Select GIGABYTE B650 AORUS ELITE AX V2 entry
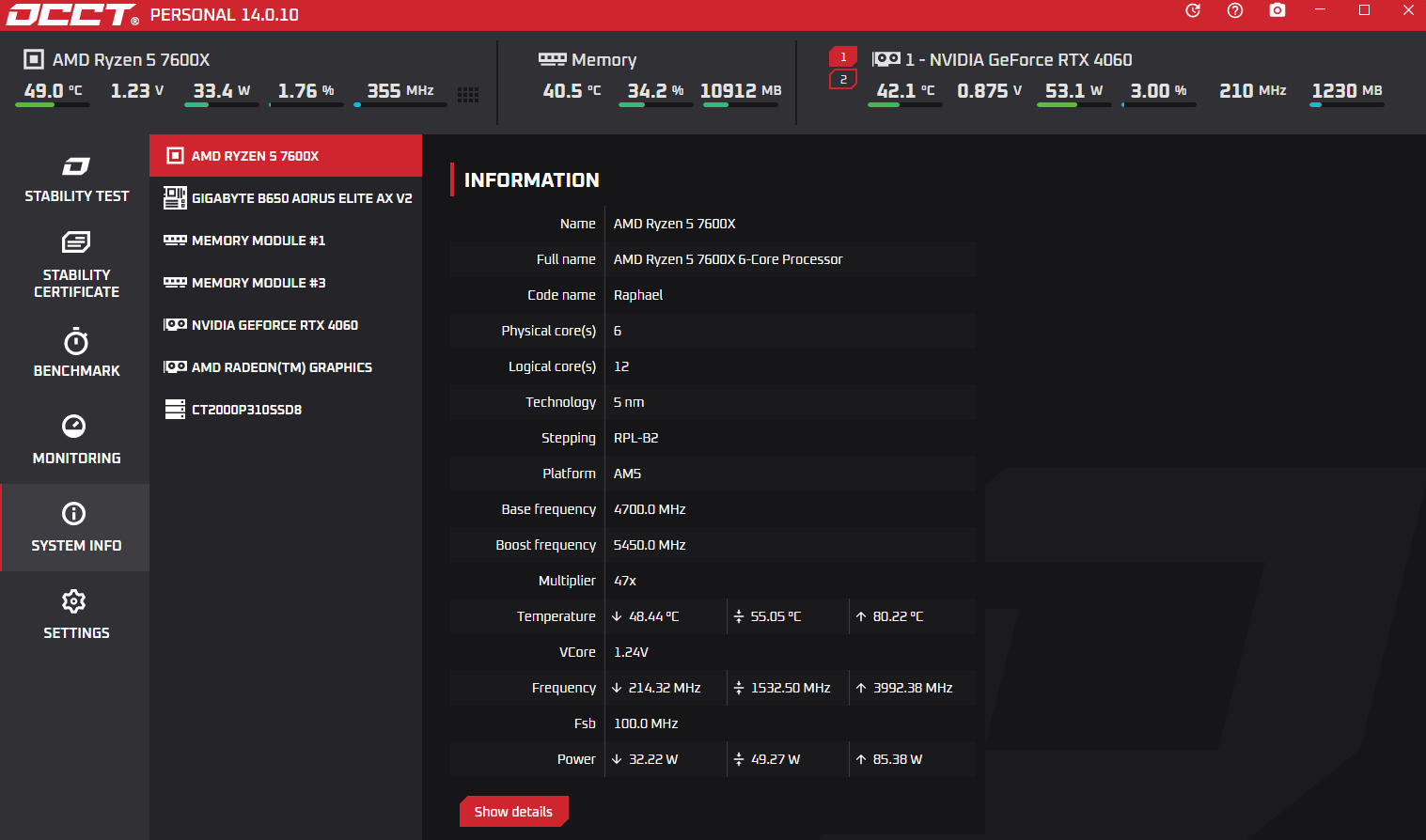Viewport: 1426px width, 840px height. pyautogui.click(x=286, y=198)
